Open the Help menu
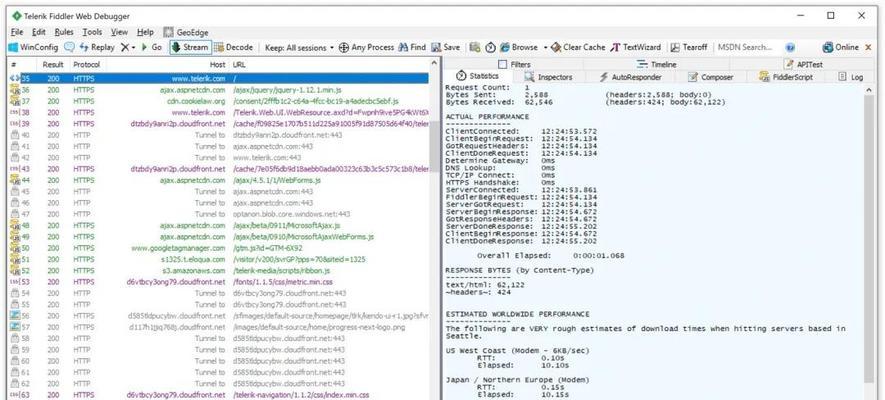 (145, 32)
